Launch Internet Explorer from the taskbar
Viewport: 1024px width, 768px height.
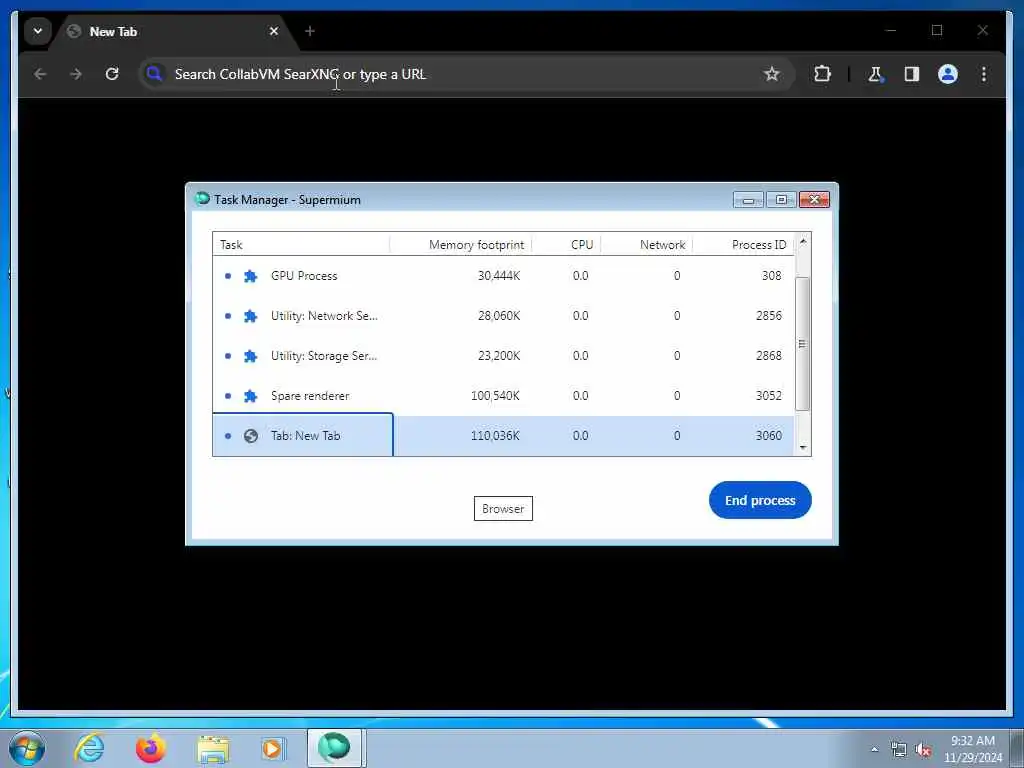tap(89, 748)
